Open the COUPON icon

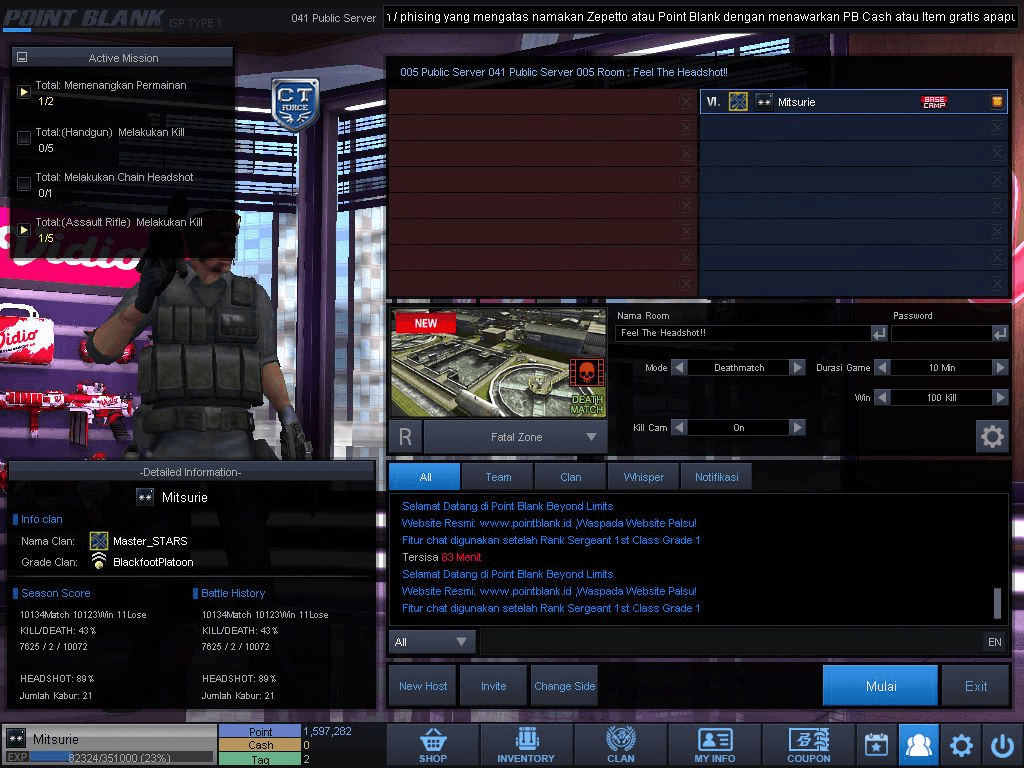pyautogui.click(x=808, y=744)
